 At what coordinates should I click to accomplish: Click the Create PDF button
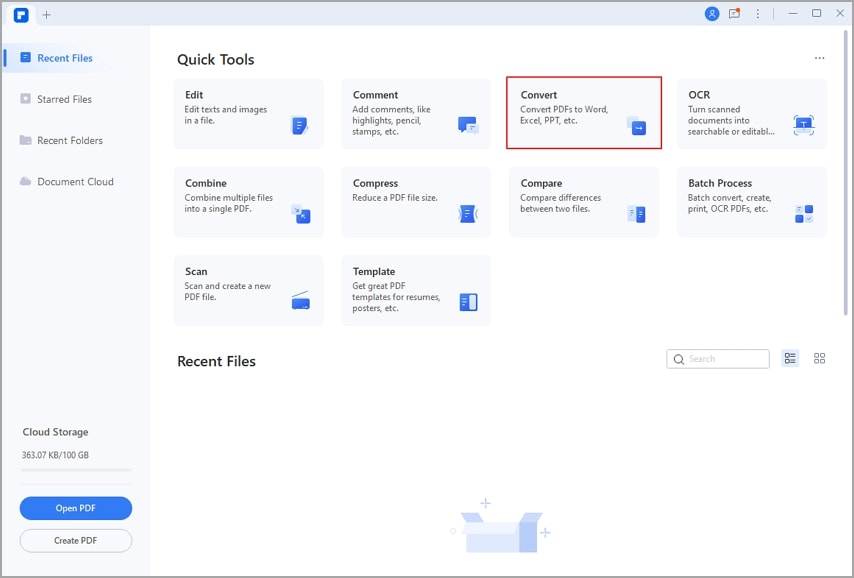click(x=76, y=540)
